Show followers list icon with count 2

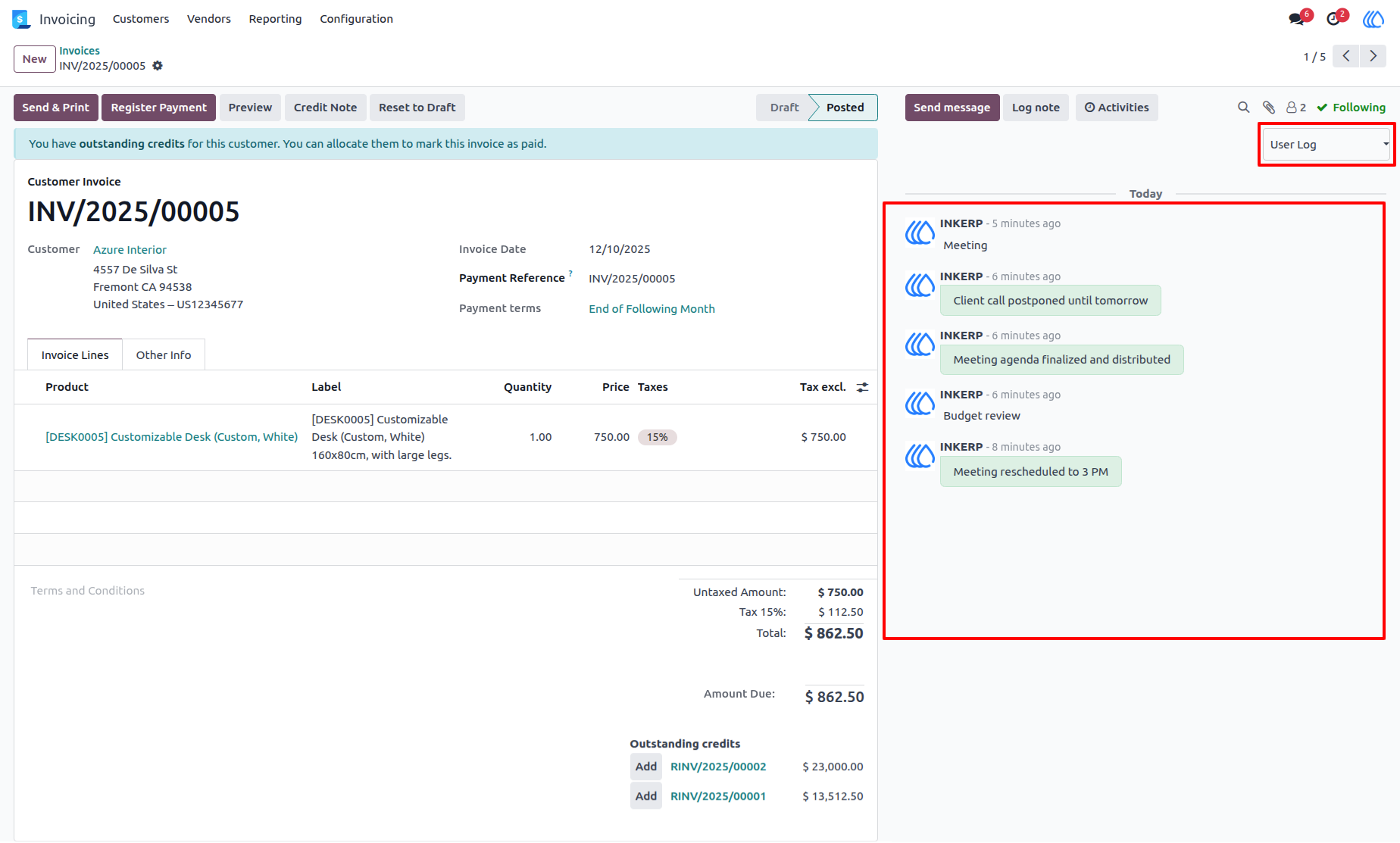click(1296, 108)
